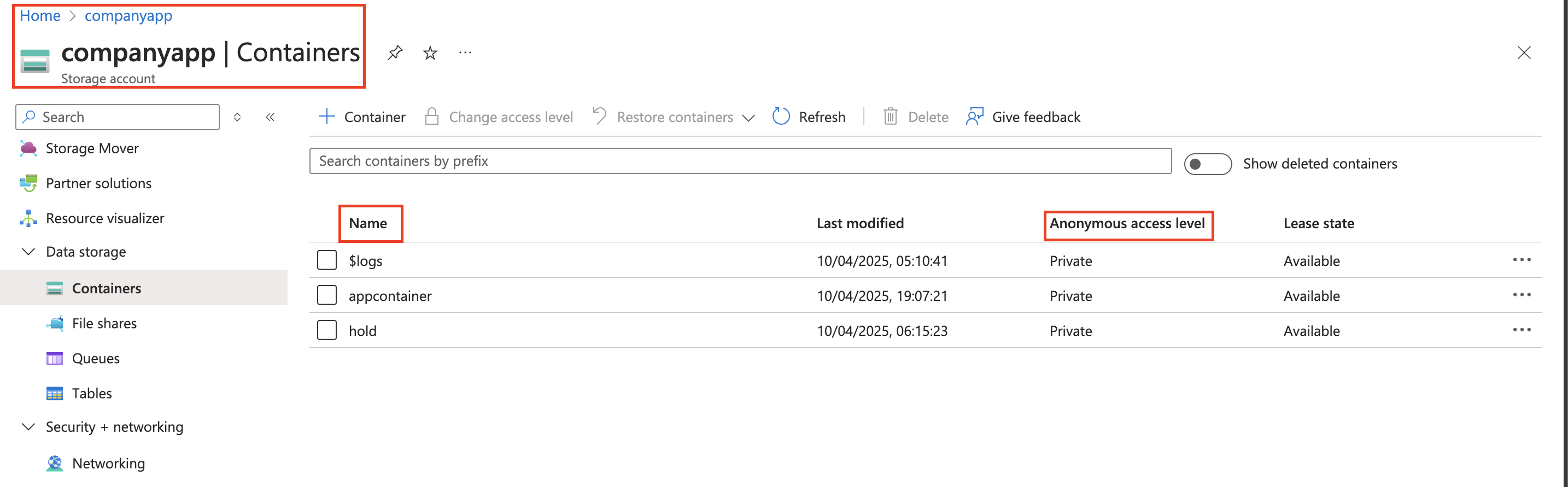This screenshot has height=487, width=1568.
Task: Click the Give feedback person icon
Action: point(974,117)
